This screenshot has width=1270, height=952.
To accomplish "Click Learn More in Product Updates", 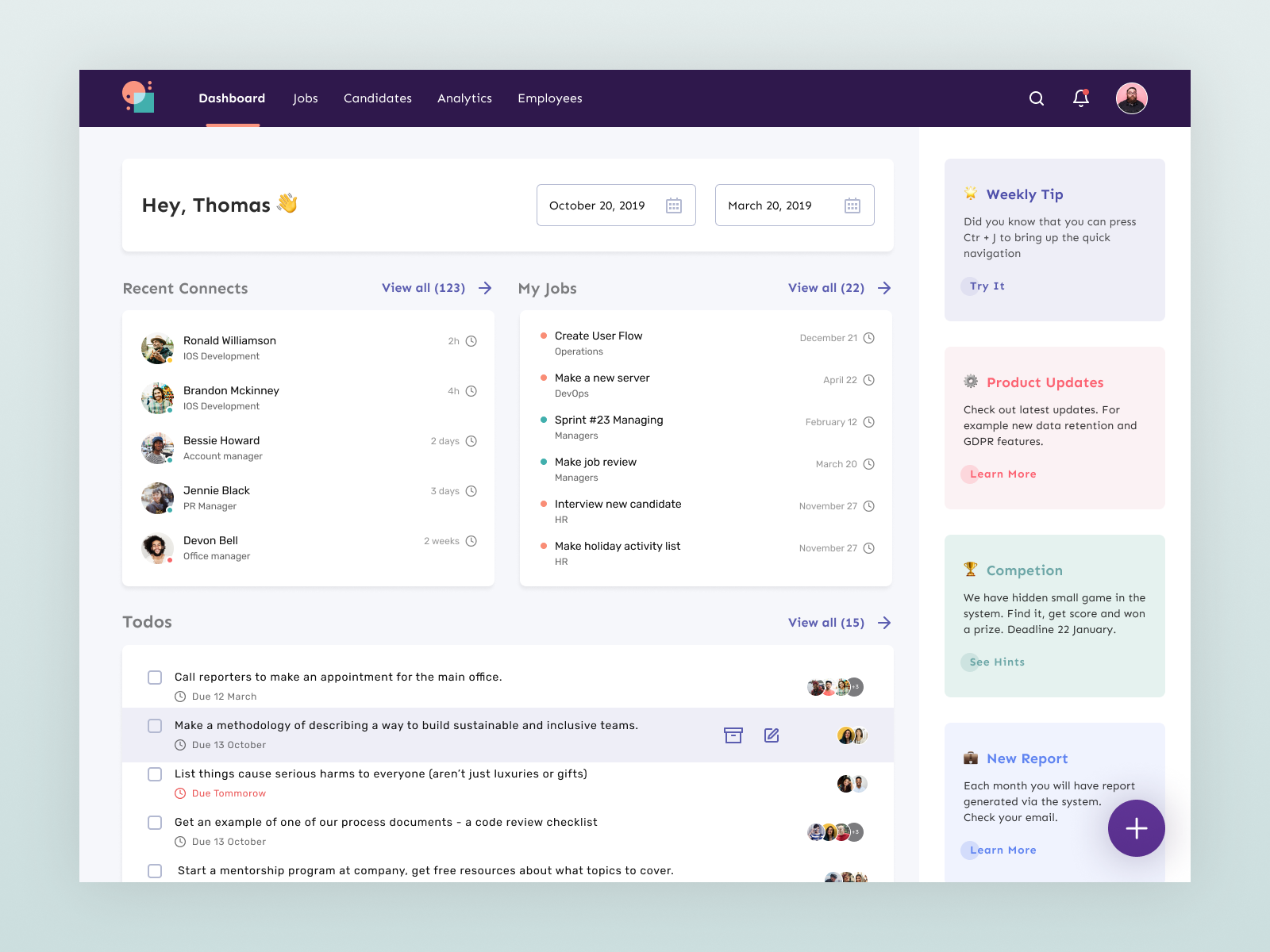I will (x=1003, y=474).
